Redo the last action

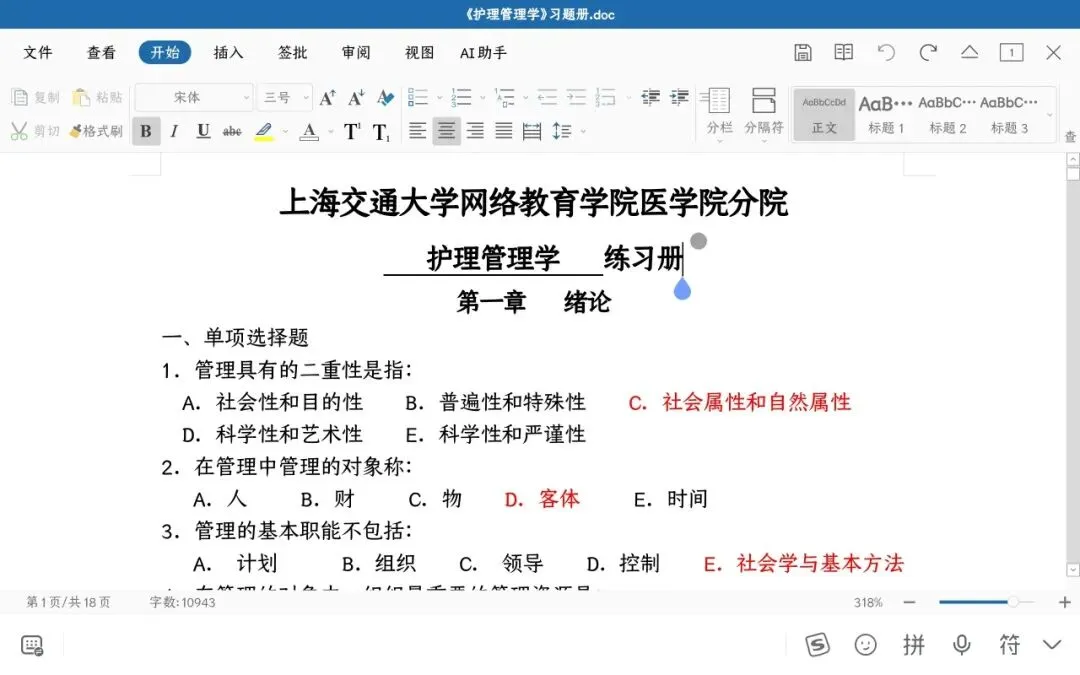pos(928,52)
